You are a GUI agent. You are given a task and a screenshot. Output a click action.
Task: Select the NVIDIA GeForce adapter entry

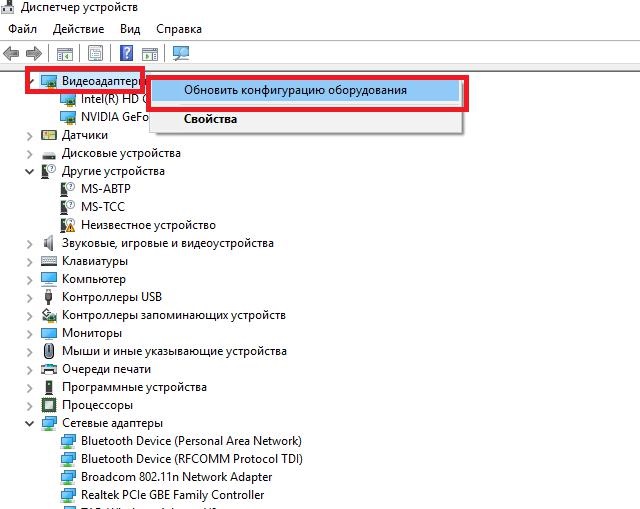(x=115, y=117)
